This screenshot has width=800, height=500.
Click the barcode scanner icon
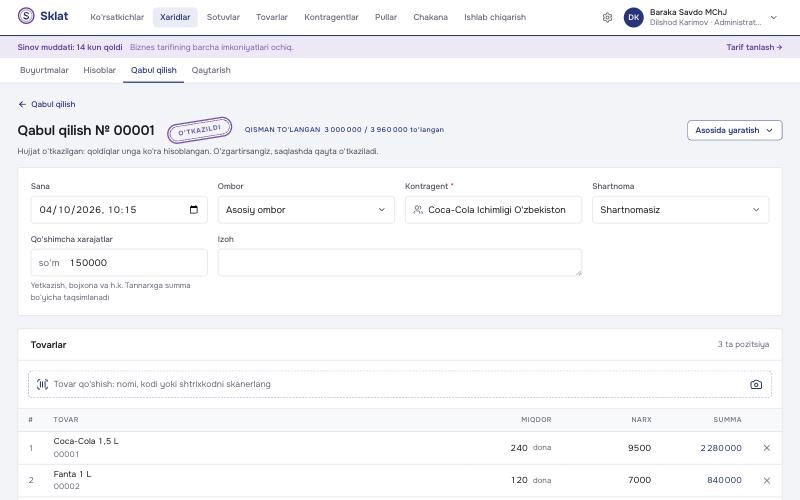(x=42, y=384)
